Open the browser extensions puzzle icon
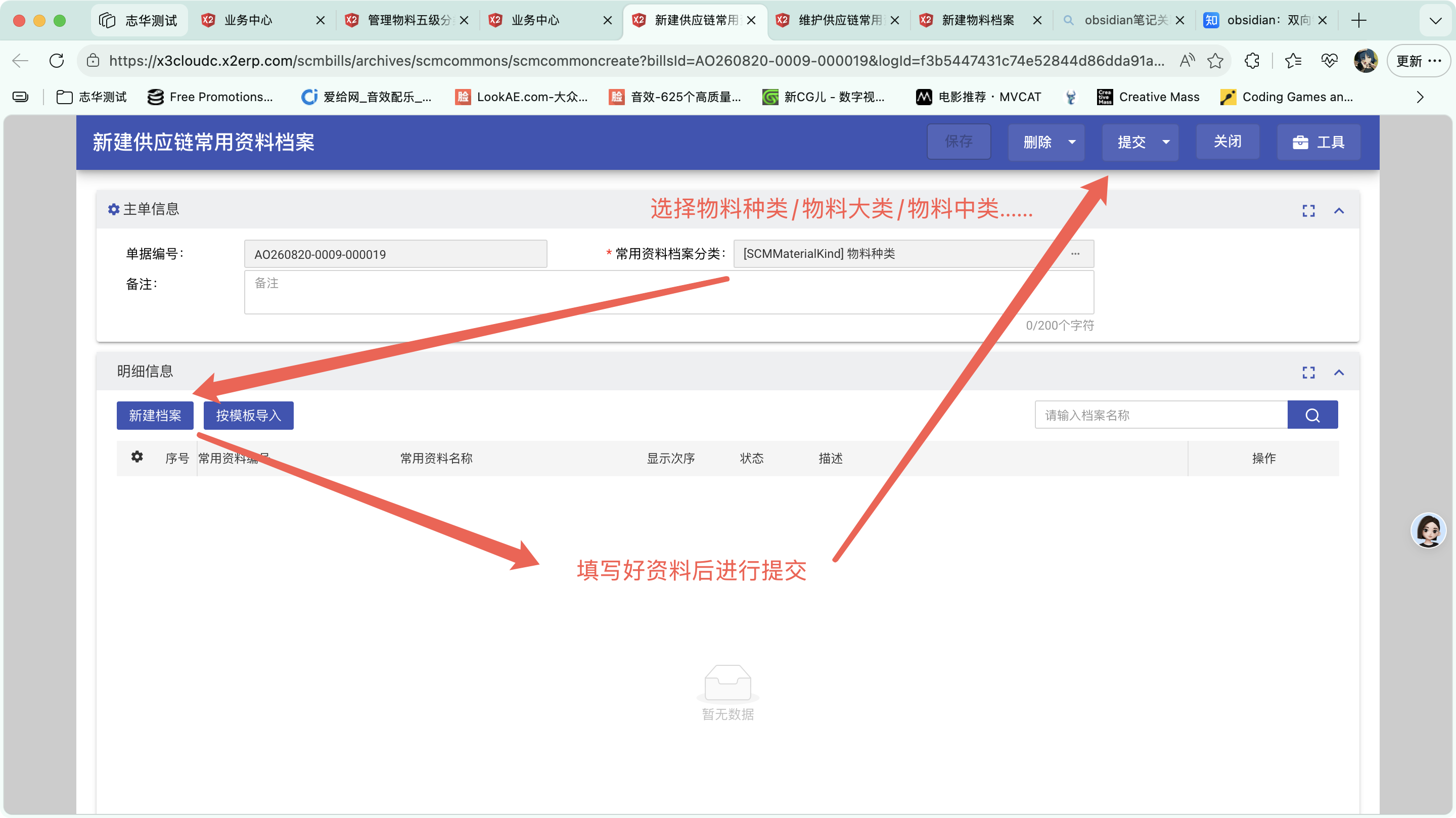Image resolution: width=1456 pixels, height=818 pixels. (x=1251, y=61)
